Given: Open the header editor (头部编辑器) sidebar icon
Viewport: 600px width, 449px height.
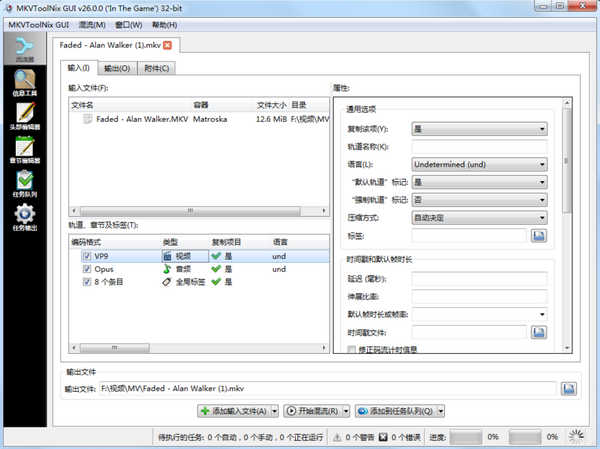Looking at the screenshot, I should point(25,116).
